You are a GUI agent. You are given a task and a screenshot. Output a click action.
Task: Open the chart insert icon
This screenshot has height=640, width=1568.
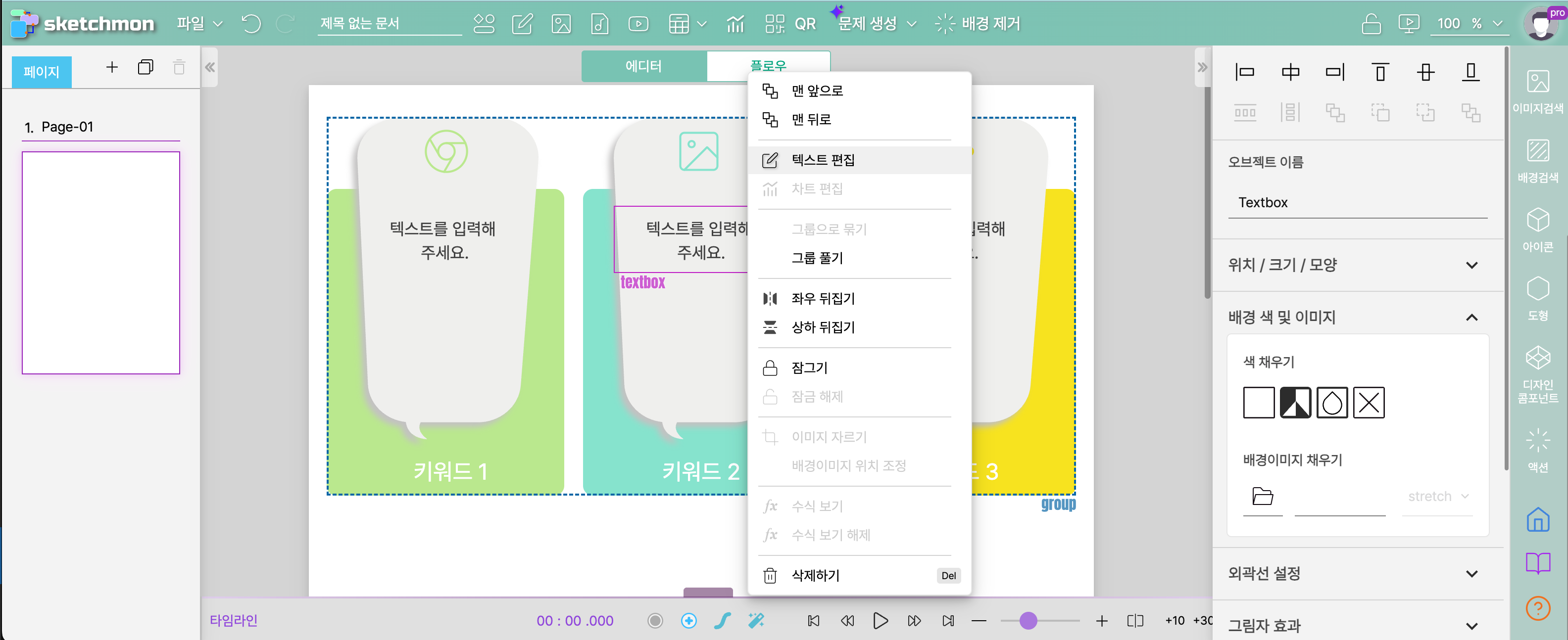735,24
